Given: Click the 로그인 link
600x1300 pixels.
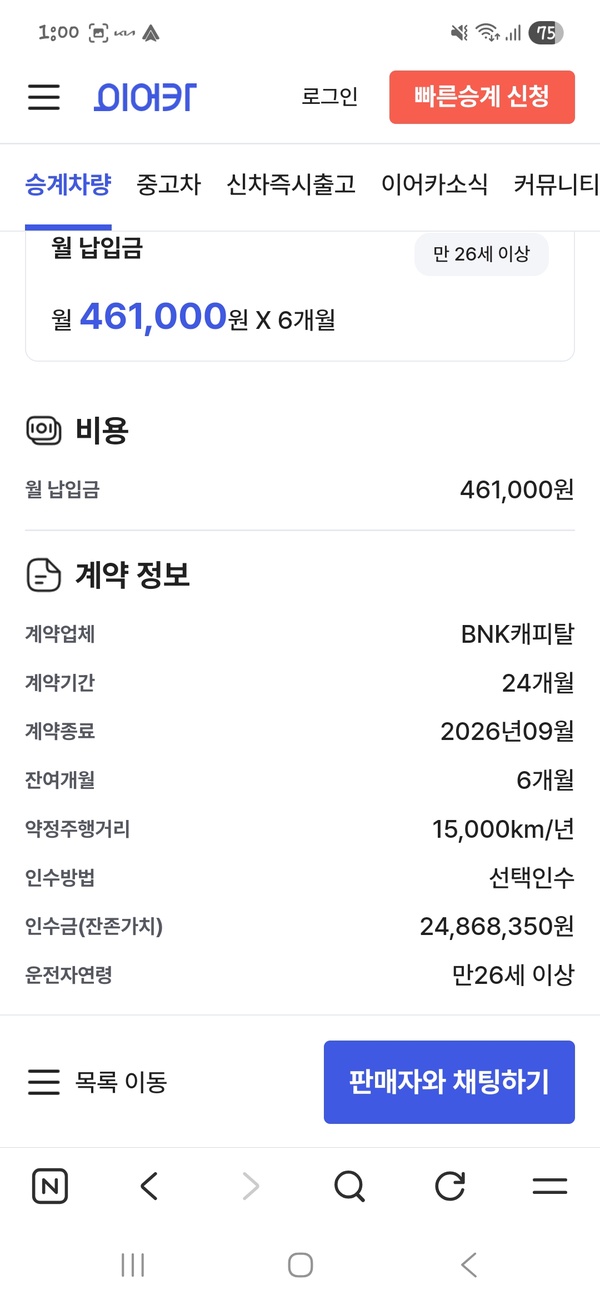Looking at the screenshot, I should pos(329,97).
